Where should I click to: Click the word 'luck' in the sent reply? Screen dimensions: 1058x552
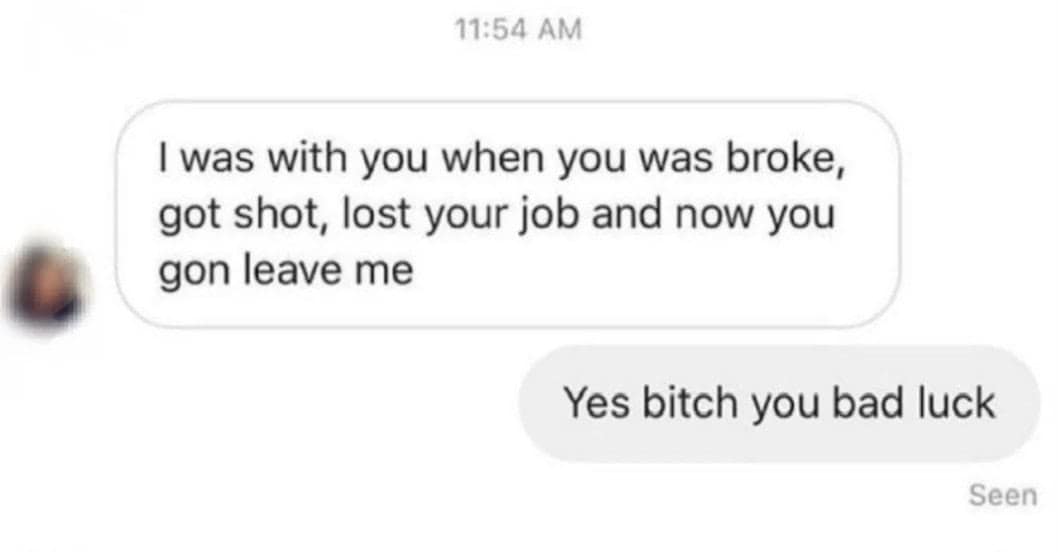(956, 403)
